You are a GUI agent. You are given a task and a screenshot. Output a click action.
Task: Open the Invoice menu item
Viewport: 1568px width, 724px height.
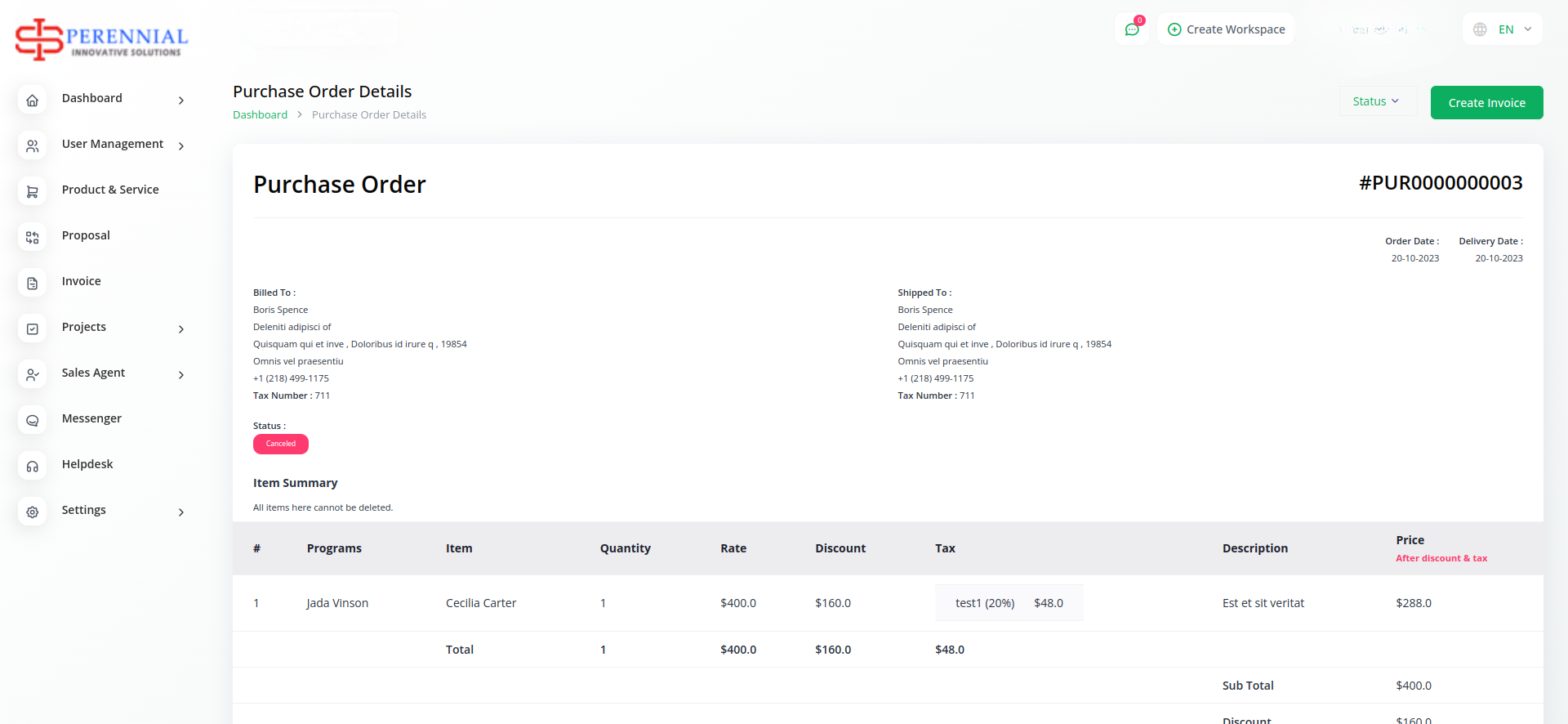(x=82, y=281)
